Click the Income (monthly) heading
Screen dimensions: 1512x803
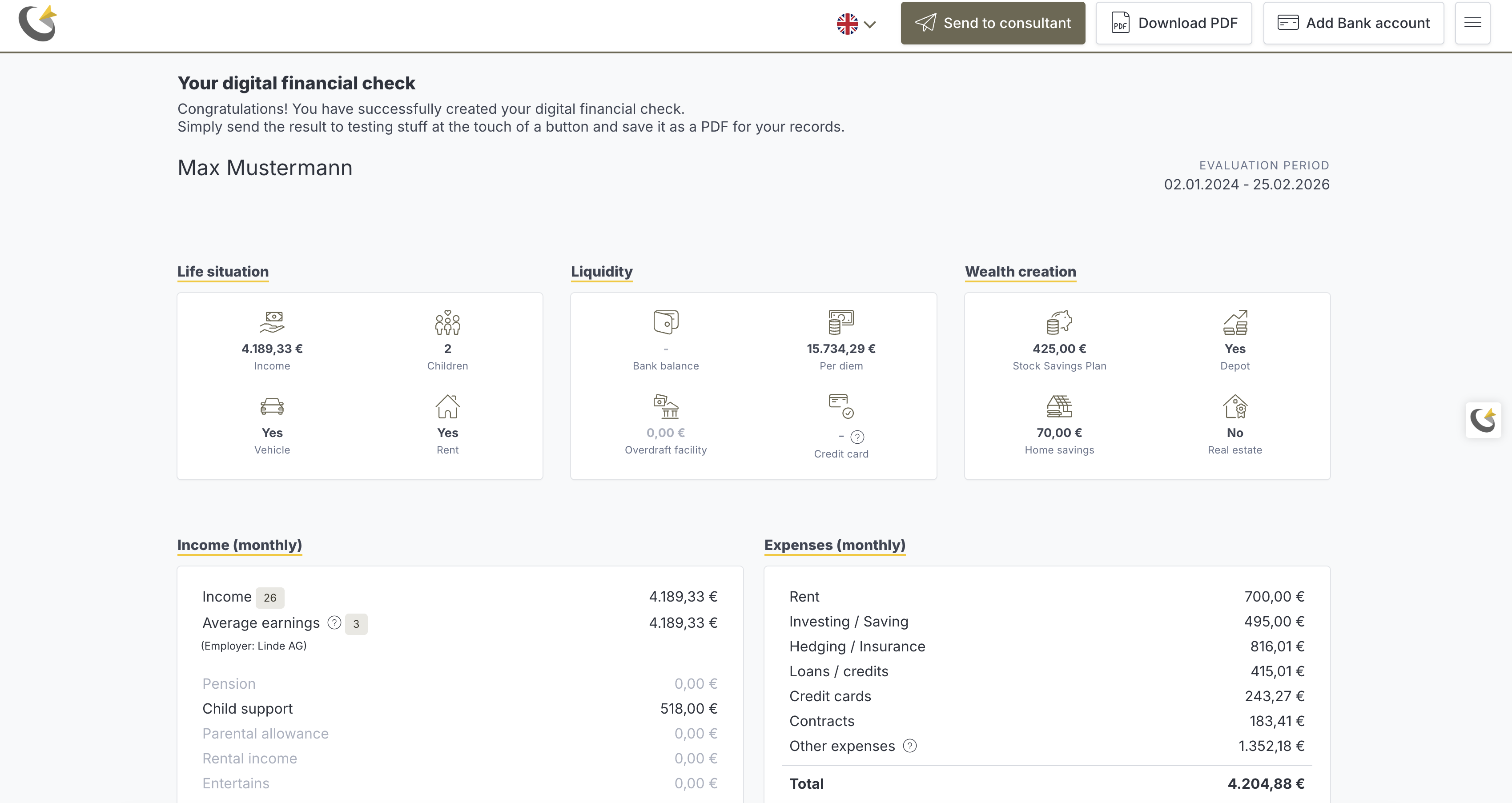pyautogui.click(x=240, y=545)
